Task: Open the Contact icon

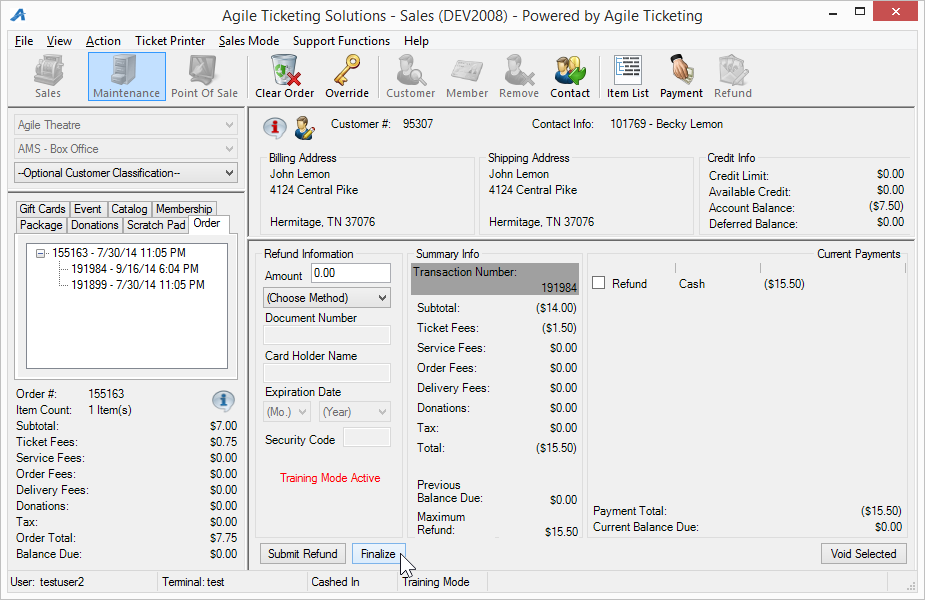Action: click(x=570, y=77)
